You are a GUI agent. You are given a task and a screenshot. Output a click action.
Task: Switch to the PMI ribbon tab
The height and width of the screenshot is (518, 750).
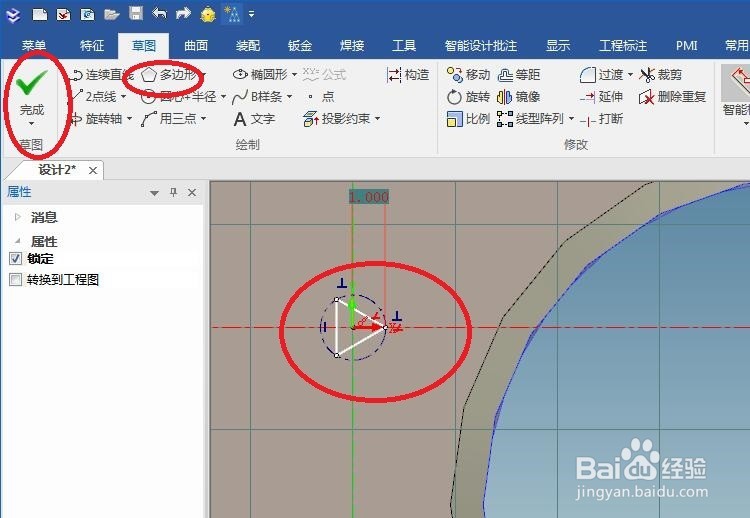686,45
